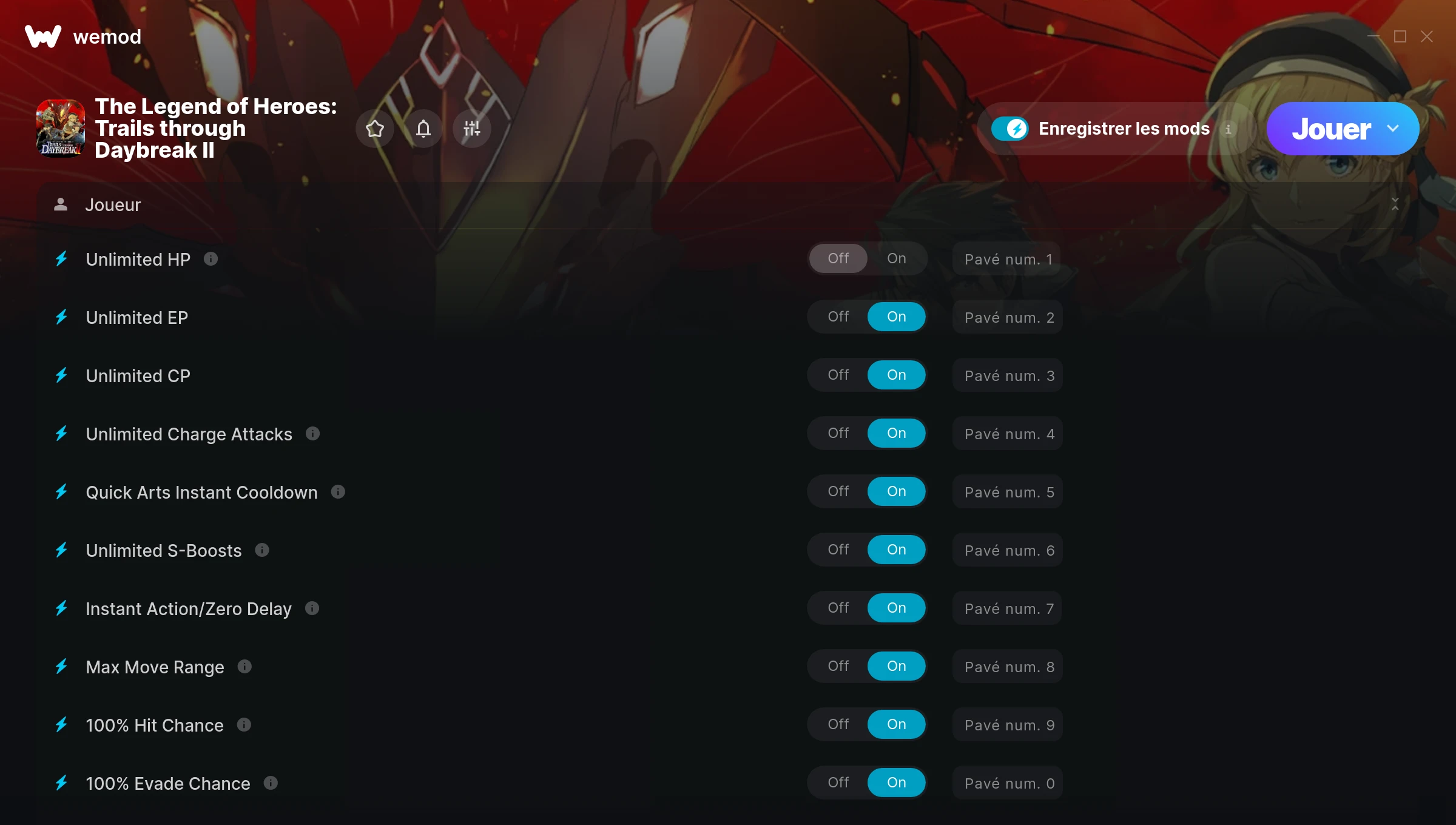Viewport: 1456px width, 825px height.
Task: Click the Jouer play button
Action: coord(1331,129)
